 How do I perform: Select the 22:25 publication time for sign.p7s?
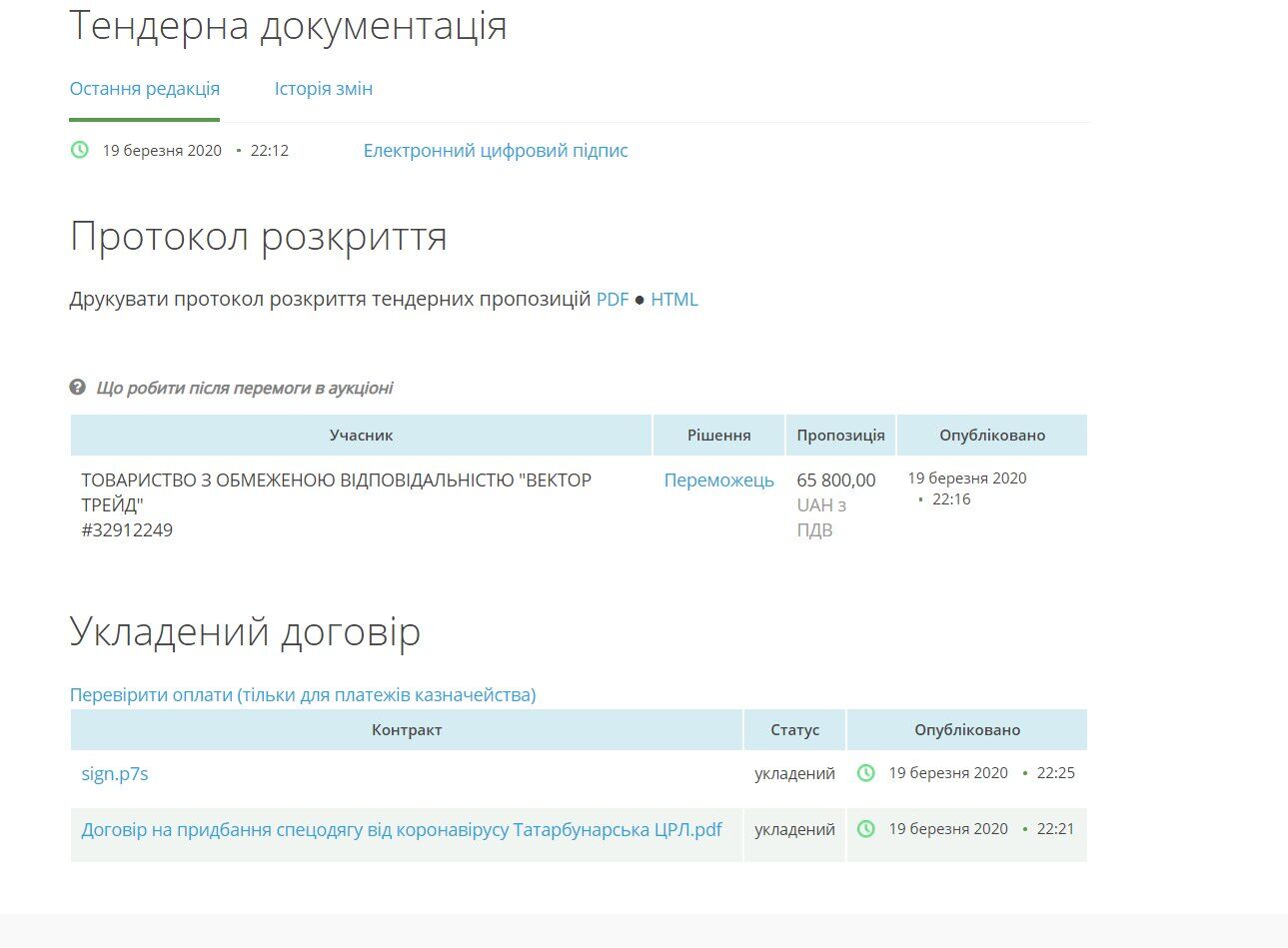[1056, 773]
